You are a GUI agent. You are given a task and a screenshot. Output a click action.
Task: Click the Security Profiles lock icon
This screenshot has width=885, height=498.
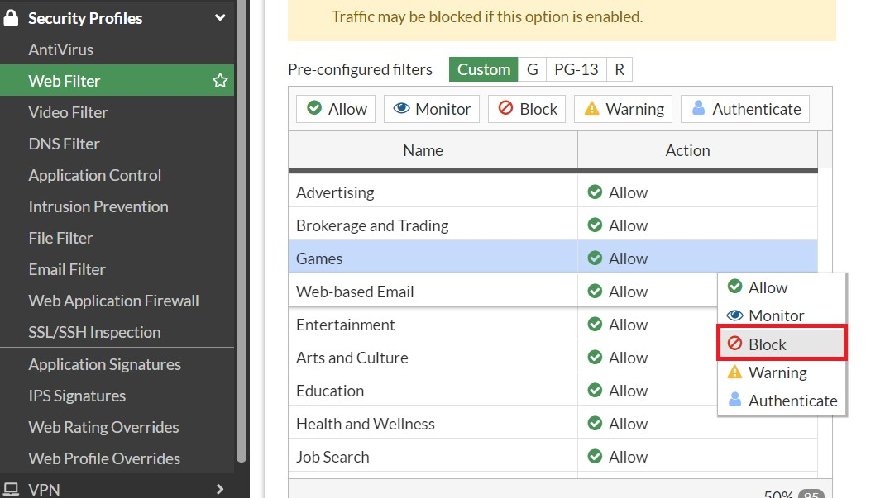[x=12, y=18]
